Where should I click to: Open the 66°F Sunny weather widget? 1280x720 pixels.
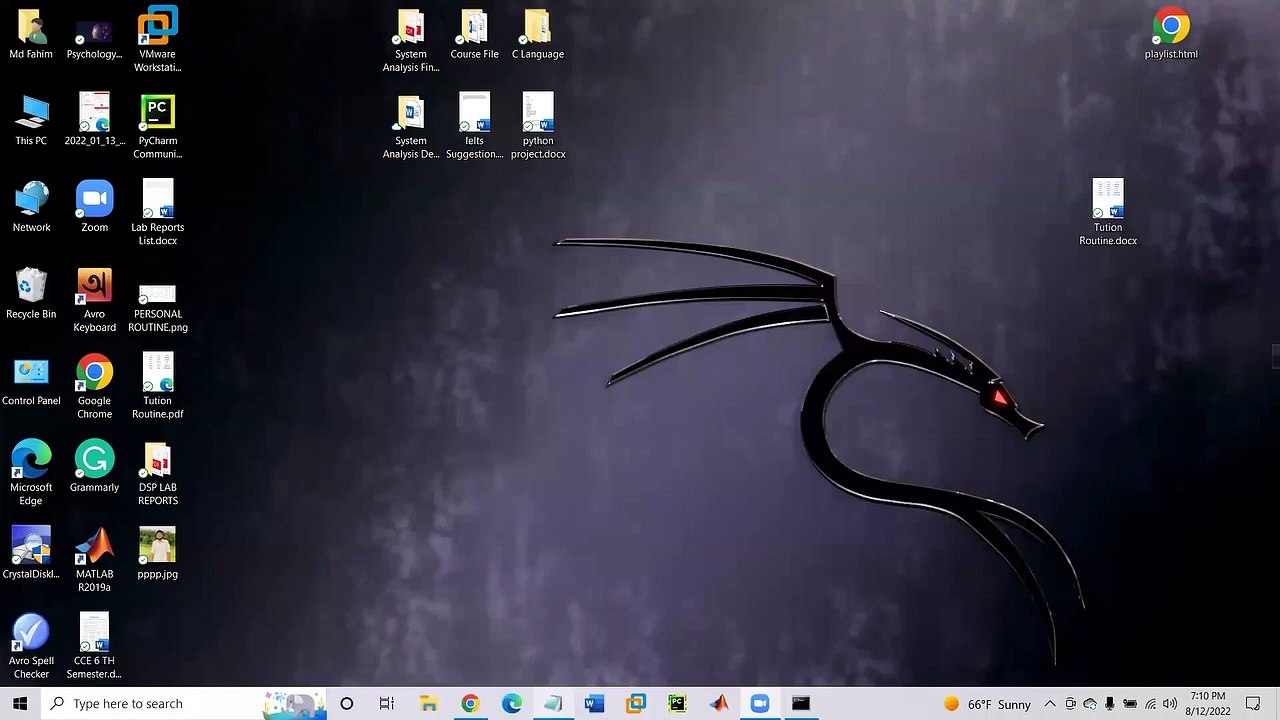tap(987, 704)
